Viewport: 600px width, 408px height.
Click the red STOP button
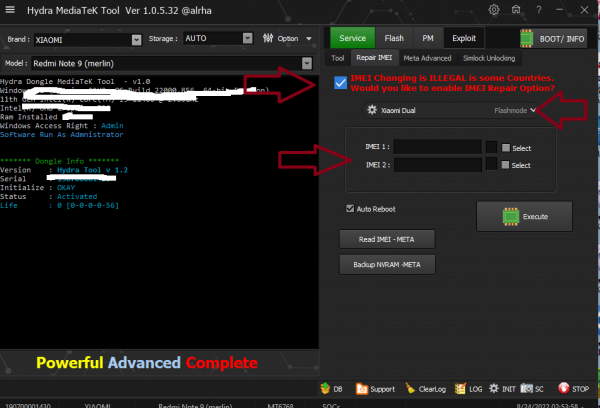point(573,389)
